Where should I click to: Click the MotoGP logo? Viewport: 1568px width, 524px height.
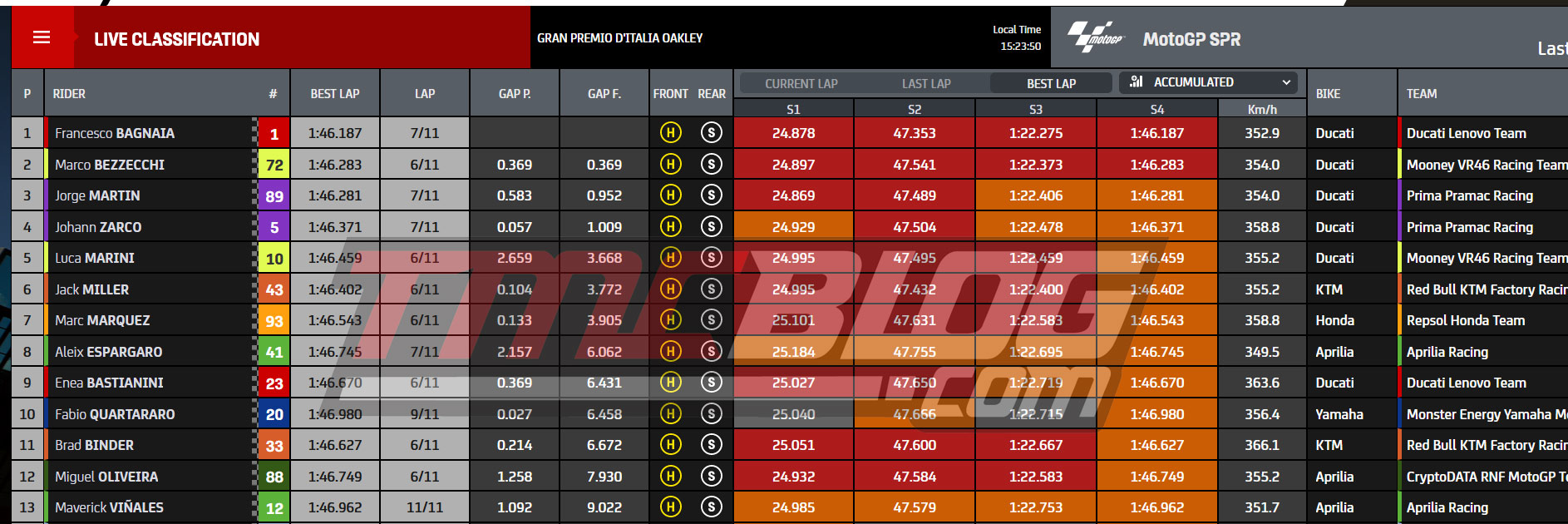[1096, 37]
